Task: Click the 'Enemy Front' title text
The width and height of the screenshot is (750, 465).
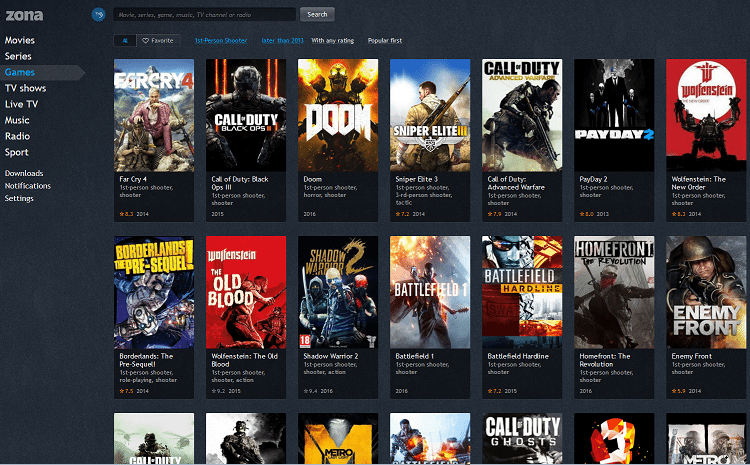Action: [692, 356]
